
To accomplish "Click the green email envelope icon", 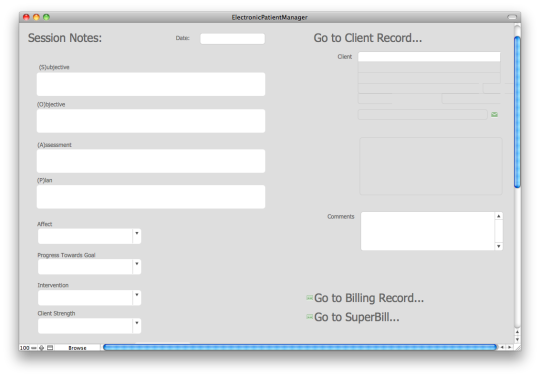I will click(x=494, y=115).
